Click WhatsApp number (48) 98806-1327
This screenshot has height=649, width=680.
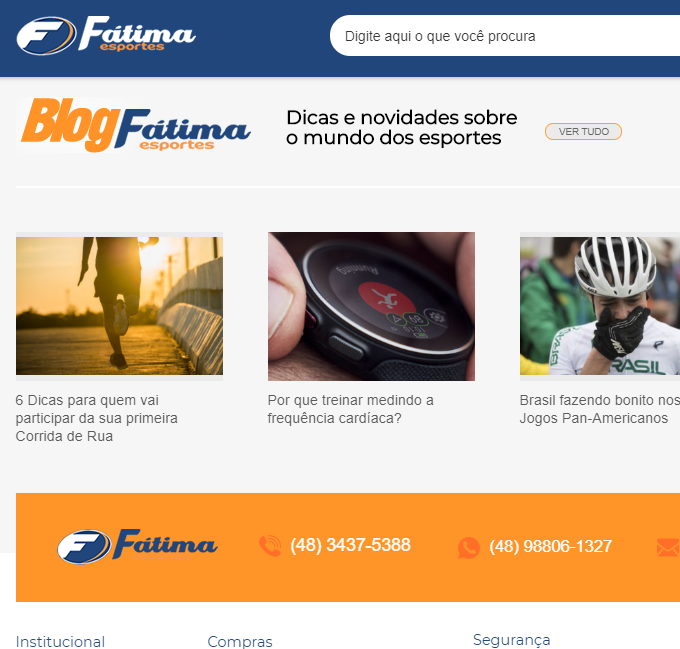coord(550,546)
